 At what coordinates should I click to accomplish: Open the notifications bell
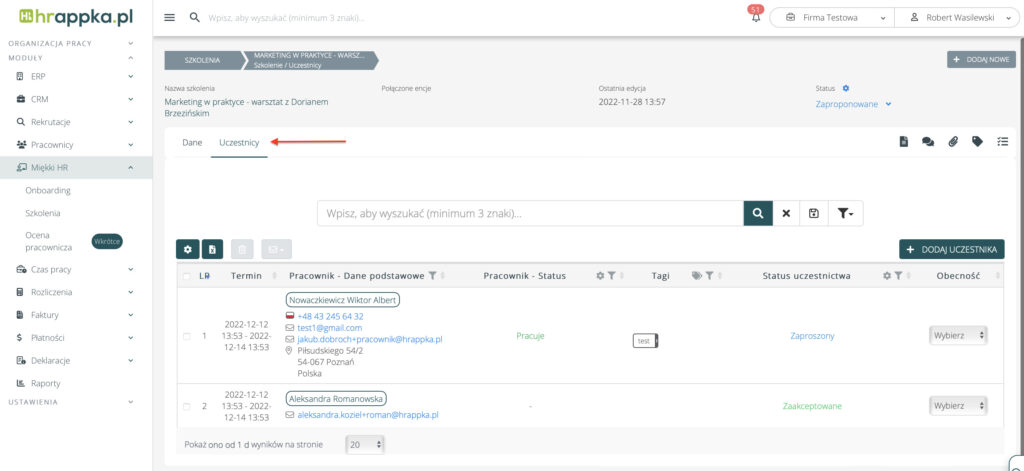click(x=756, y=18)
